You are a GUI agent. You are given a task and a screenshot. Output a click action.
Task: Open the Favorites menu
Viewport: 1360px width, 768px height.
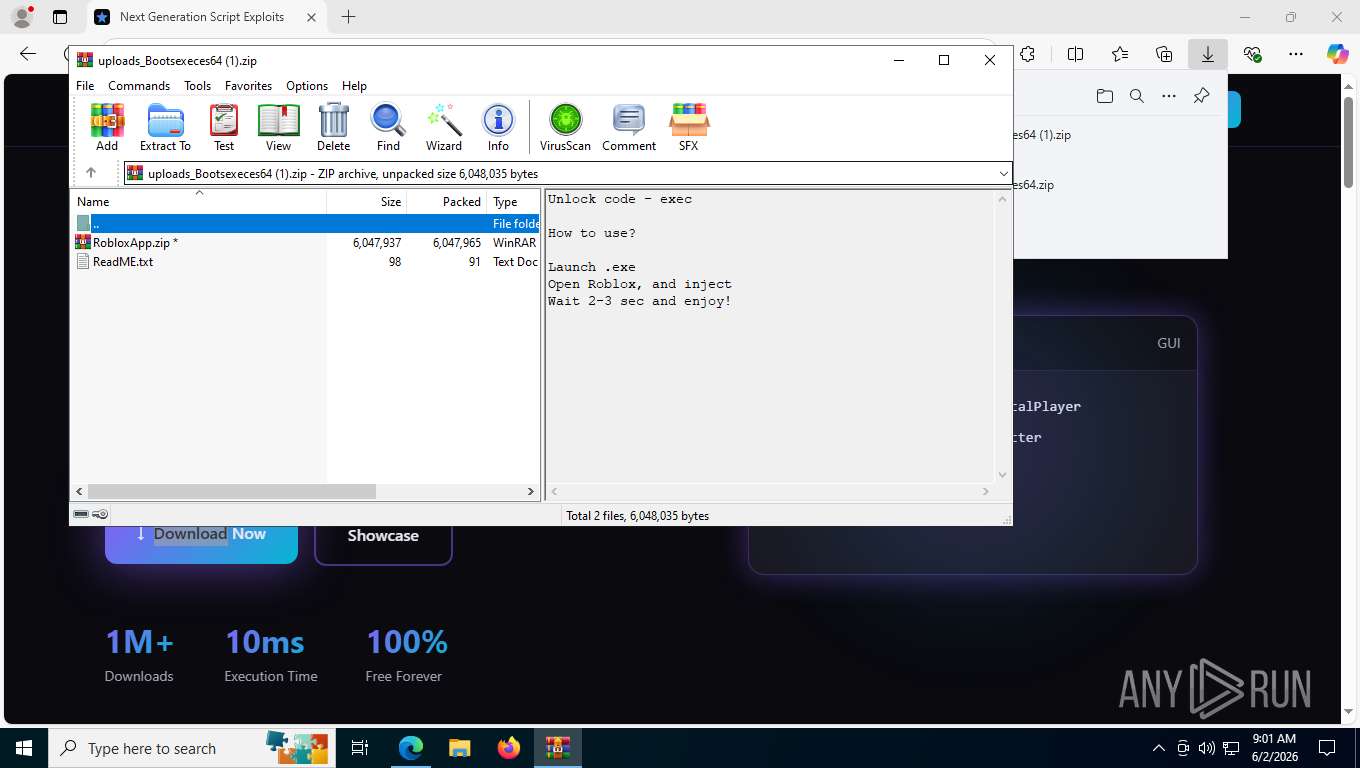(248, 86)
